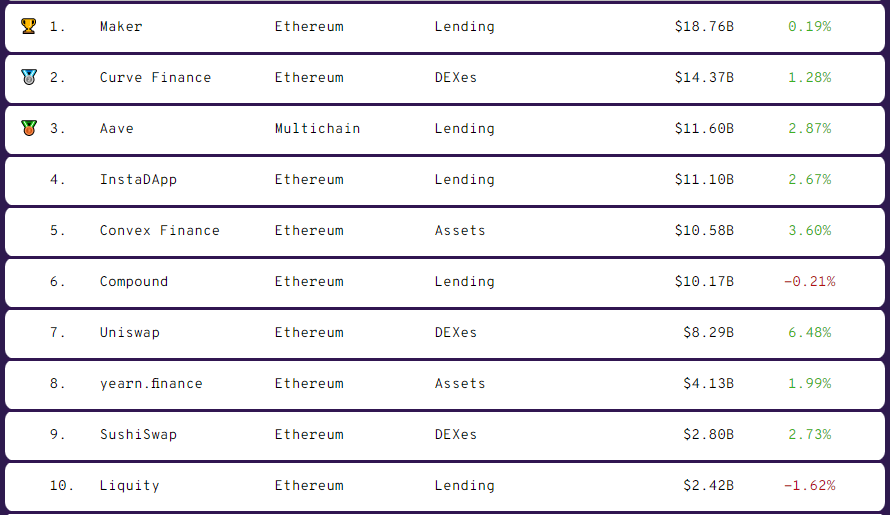Select the Compound protocol name

133,282
